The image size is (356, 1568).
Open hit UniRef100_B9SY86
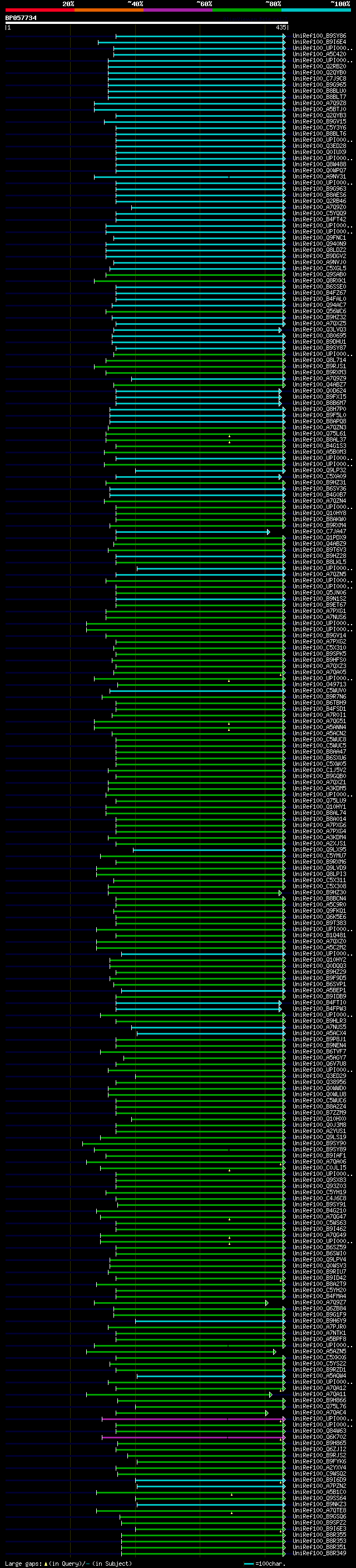coord(319,36)
